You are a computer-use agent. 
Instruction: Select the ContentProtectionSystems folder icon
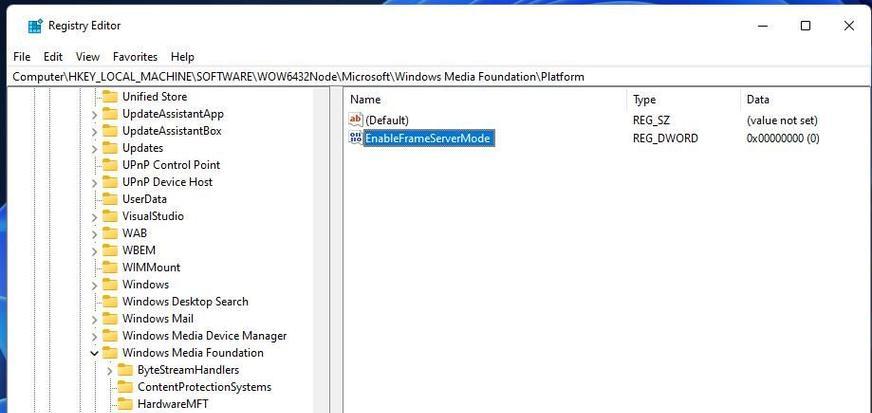(x=126, y=387)
